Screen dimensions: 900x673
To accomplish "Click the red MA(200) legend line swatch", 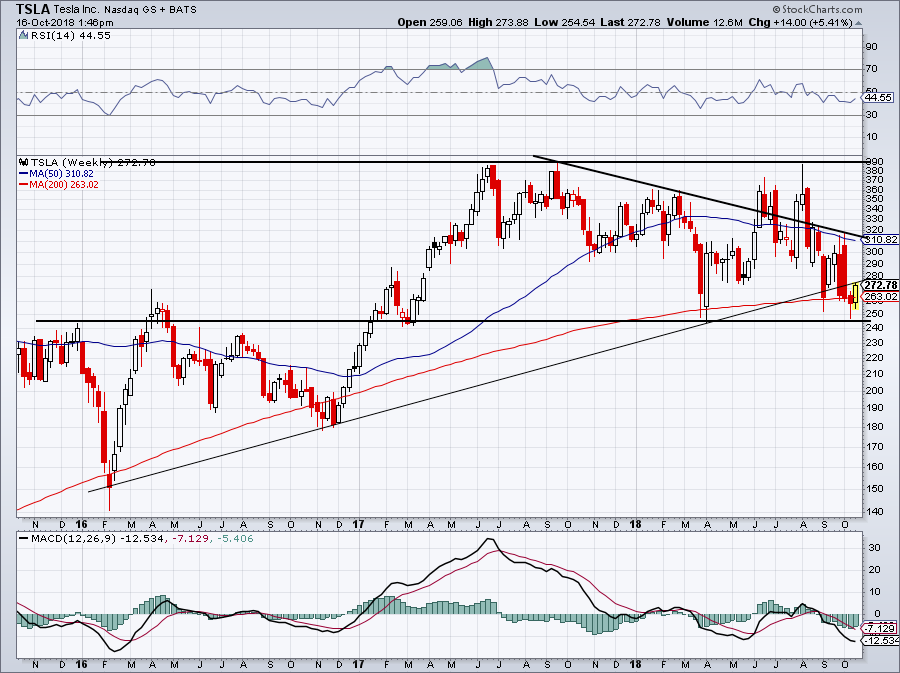I will tap(24, 184).
